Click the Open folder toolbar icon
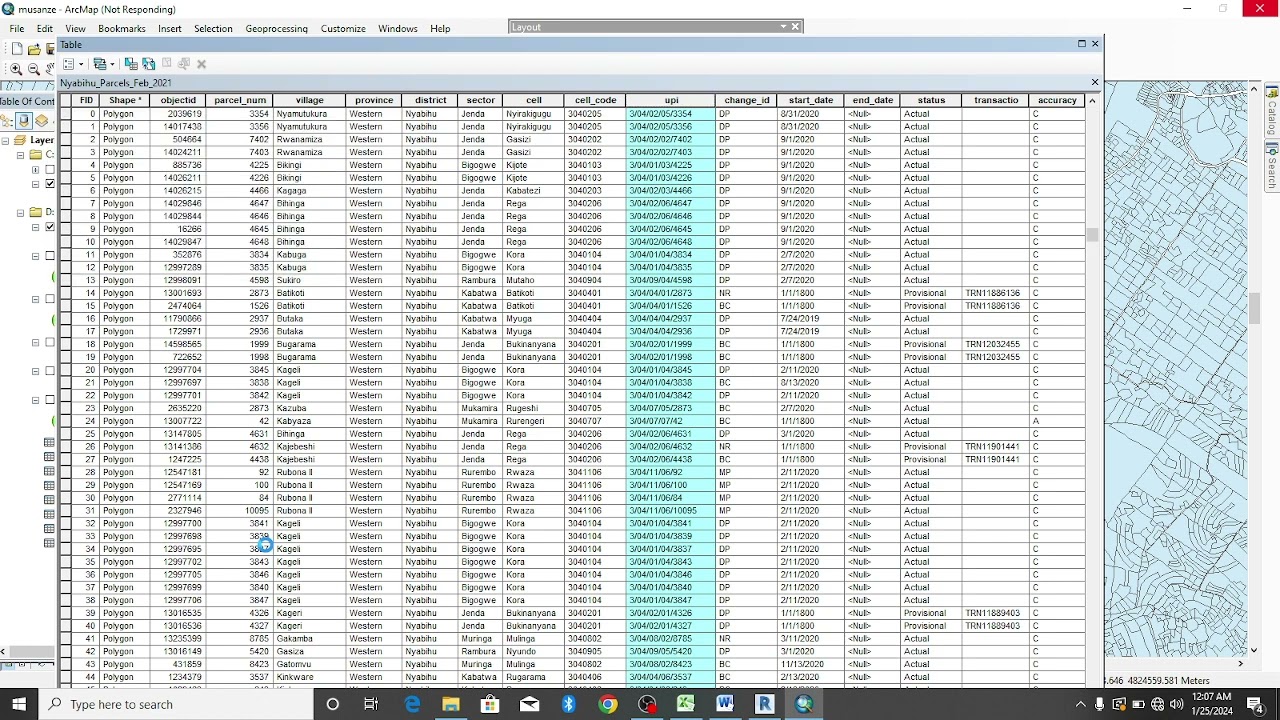Viewport: 1280px width, 720px height. [x=34, y=48]
